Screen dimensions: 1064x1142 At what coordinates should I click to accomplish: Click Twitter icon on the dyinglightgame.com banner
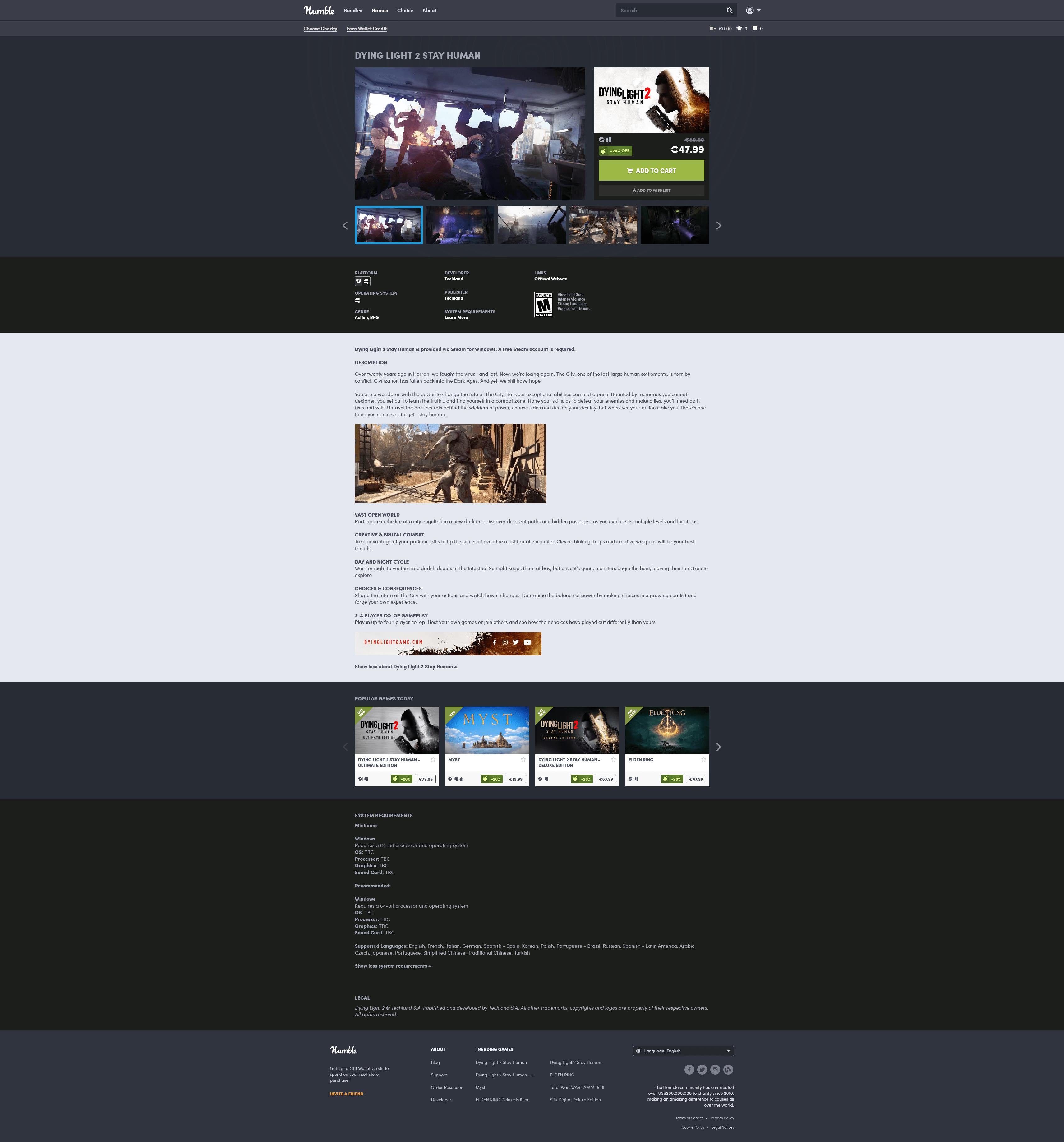(x=515, y=642)
